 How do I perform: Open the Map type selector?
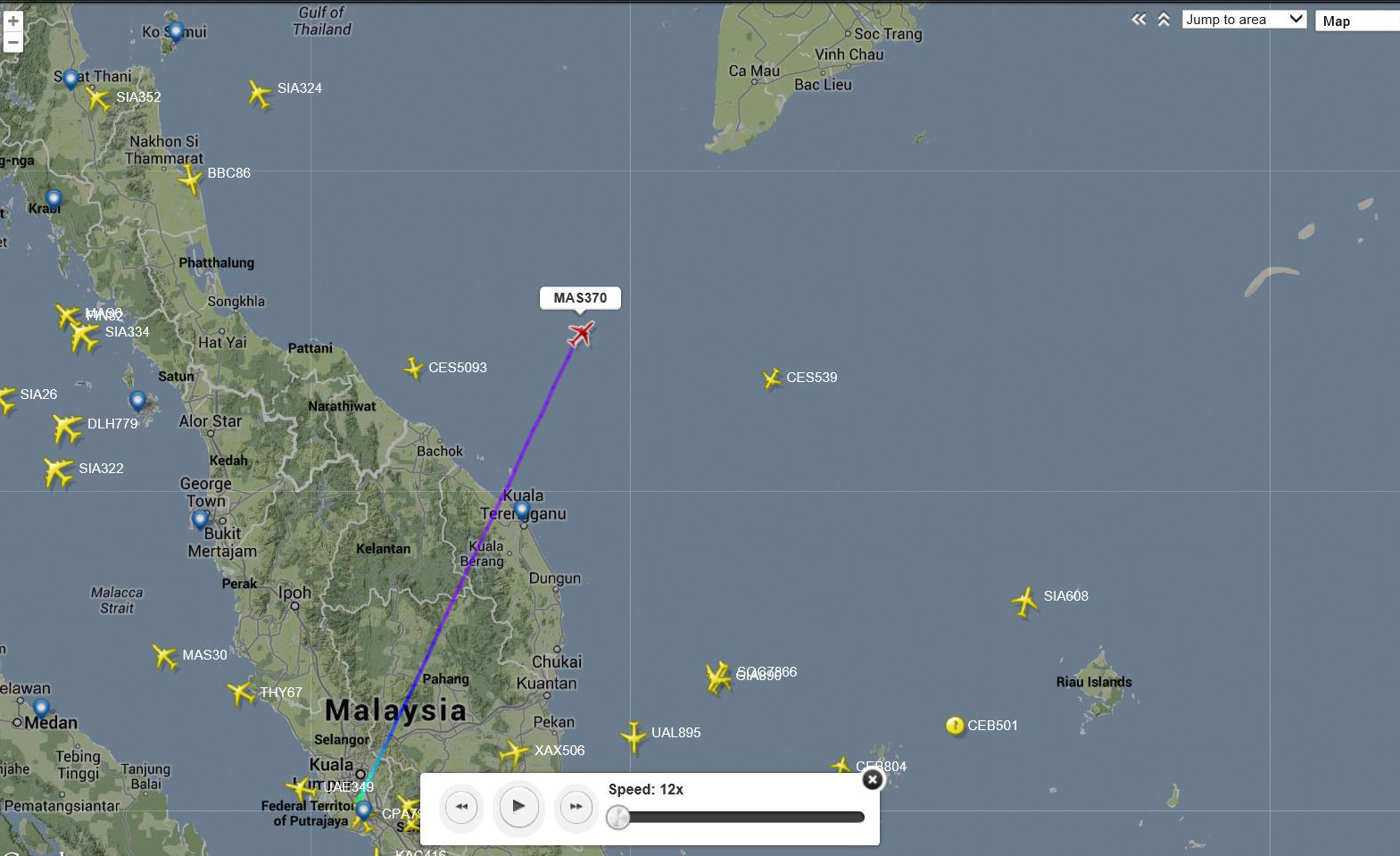pyautogui.click(x=1357, y=21)
